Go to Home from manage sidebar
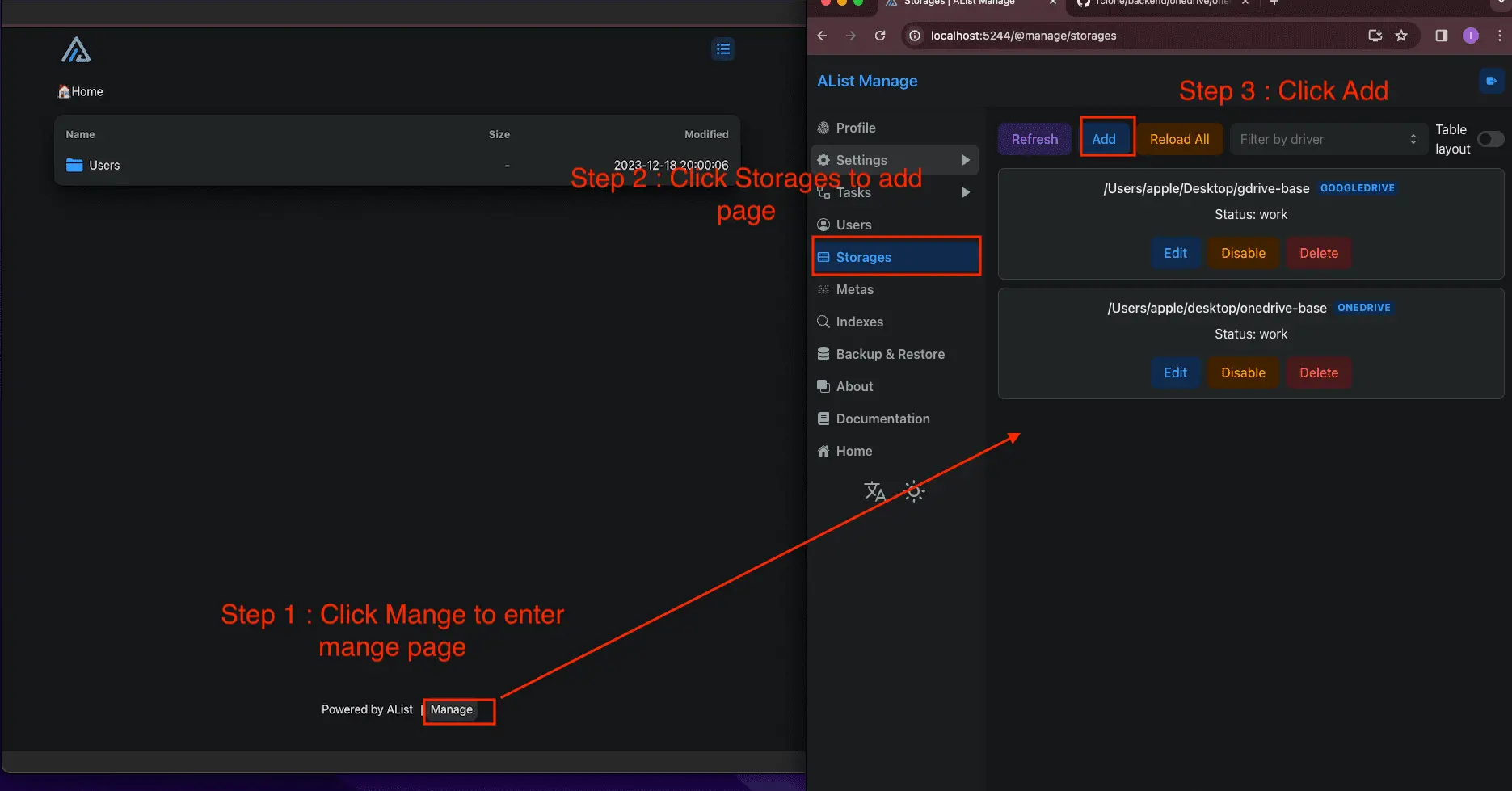The image size is (1512, 791). pos(895,451)
